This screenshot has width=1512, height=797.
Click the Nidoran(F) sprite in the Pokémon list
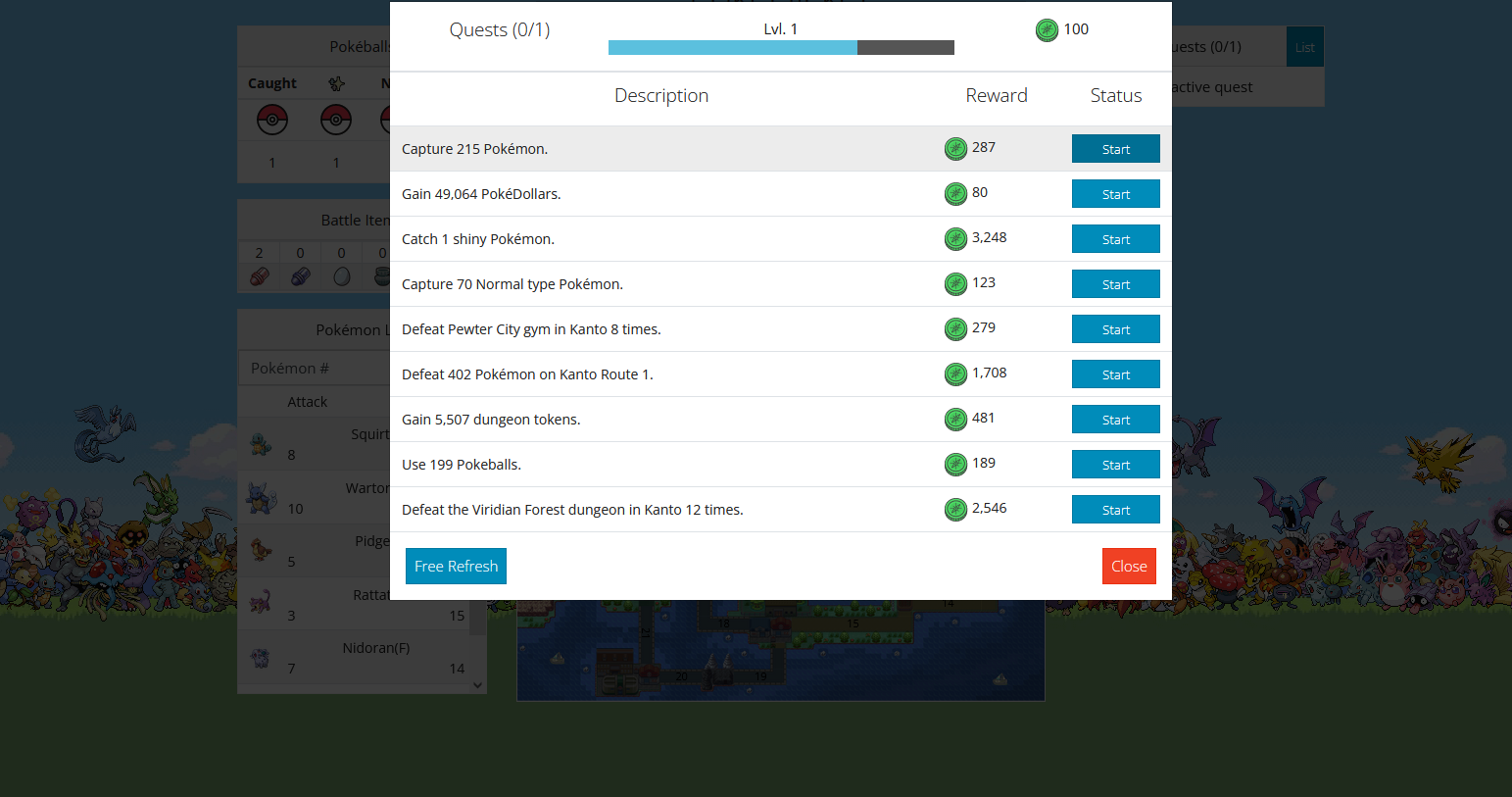tap(260, 657)
